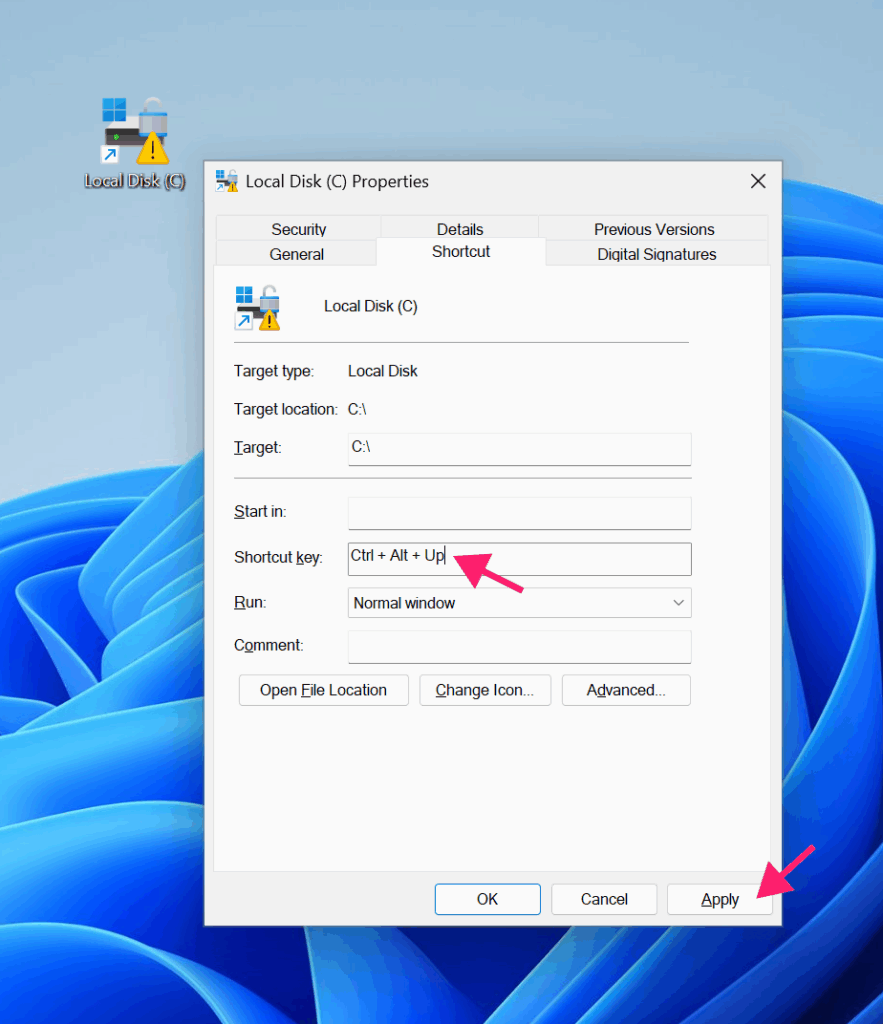Click the Shortcut key field with Ctrl + Alt + Up
The height and width of the screenshot is (1024, 883).
pos(519,559)
